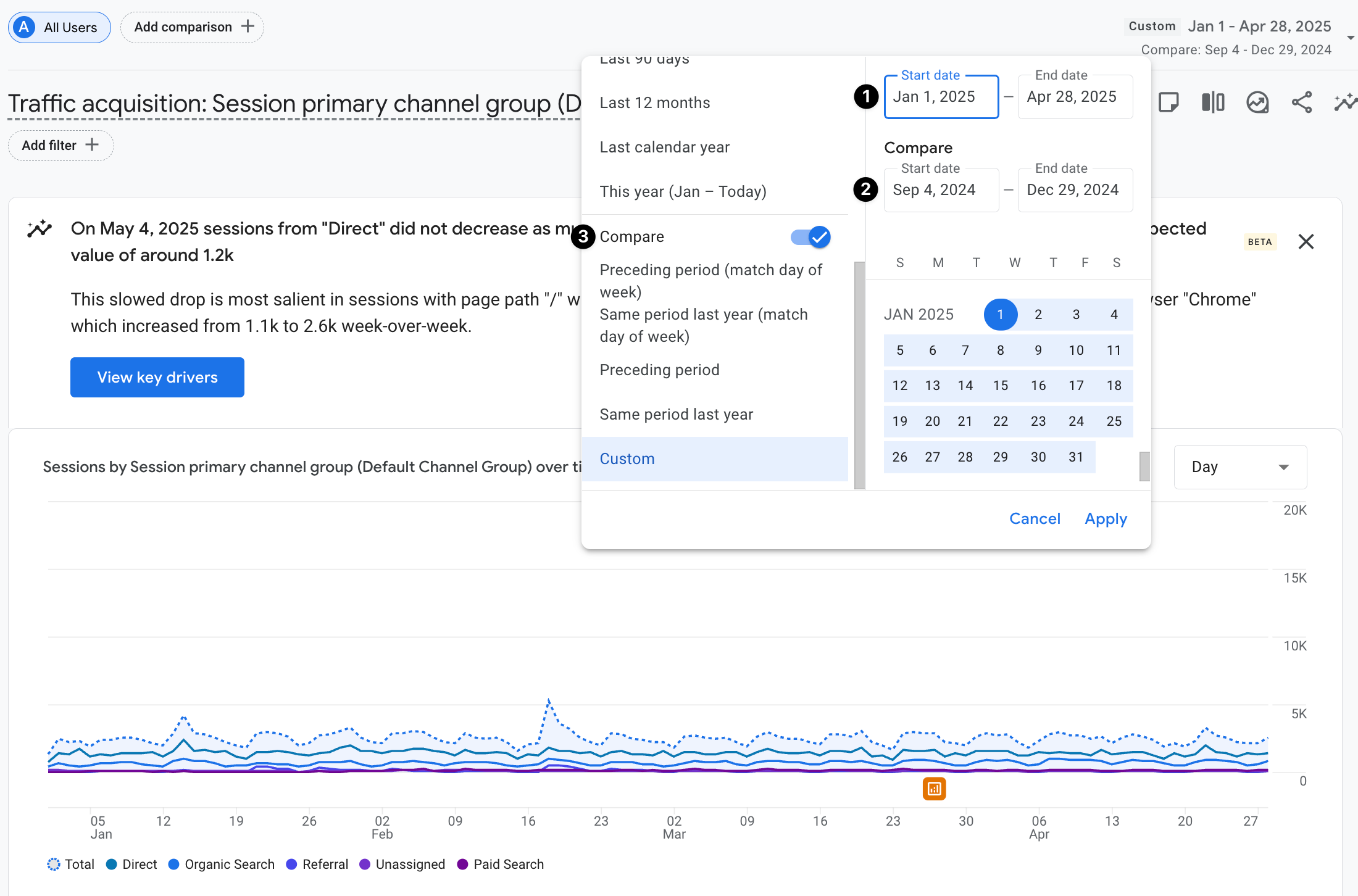Viewport: 1358px width, 896px height.
Task: Click the Apply button
Action: (1106, 519)
